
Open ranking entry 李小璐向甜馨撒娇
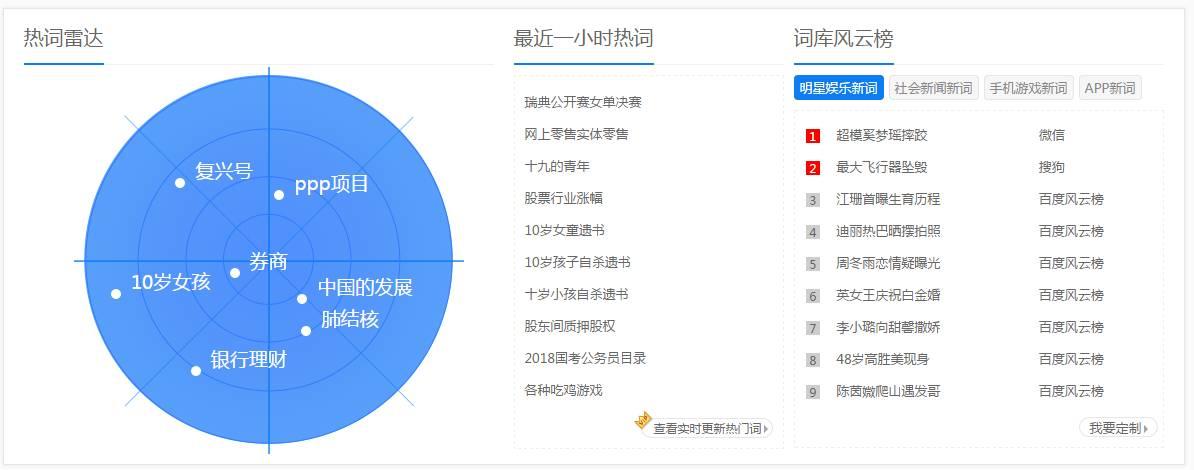pyautogui.click(x=888, y=328)
